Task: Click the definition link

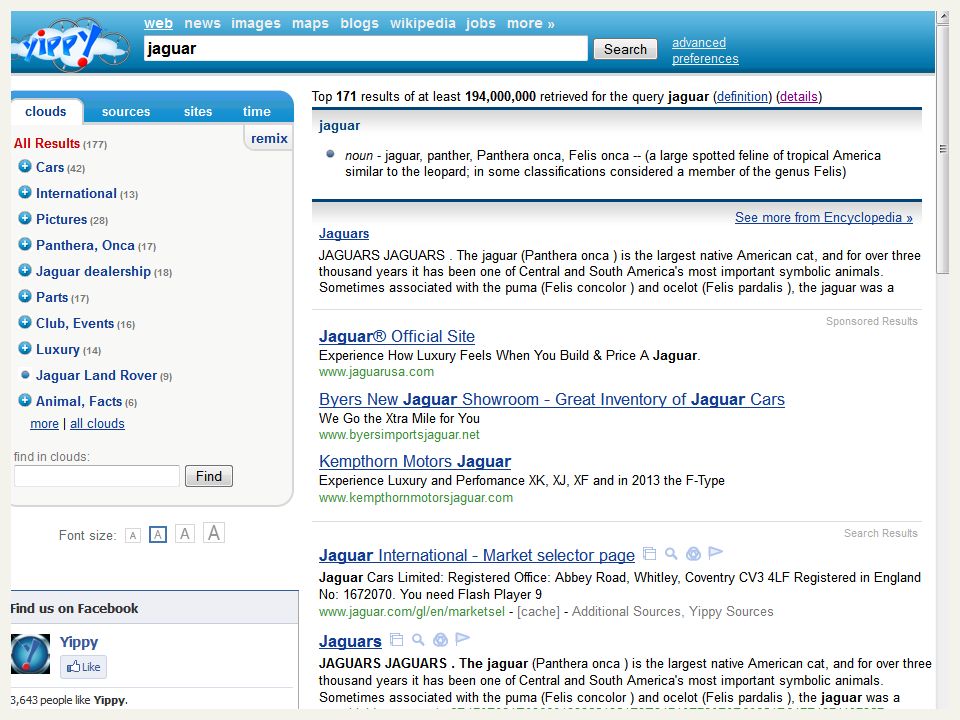Action: click(x=742, y=96)
